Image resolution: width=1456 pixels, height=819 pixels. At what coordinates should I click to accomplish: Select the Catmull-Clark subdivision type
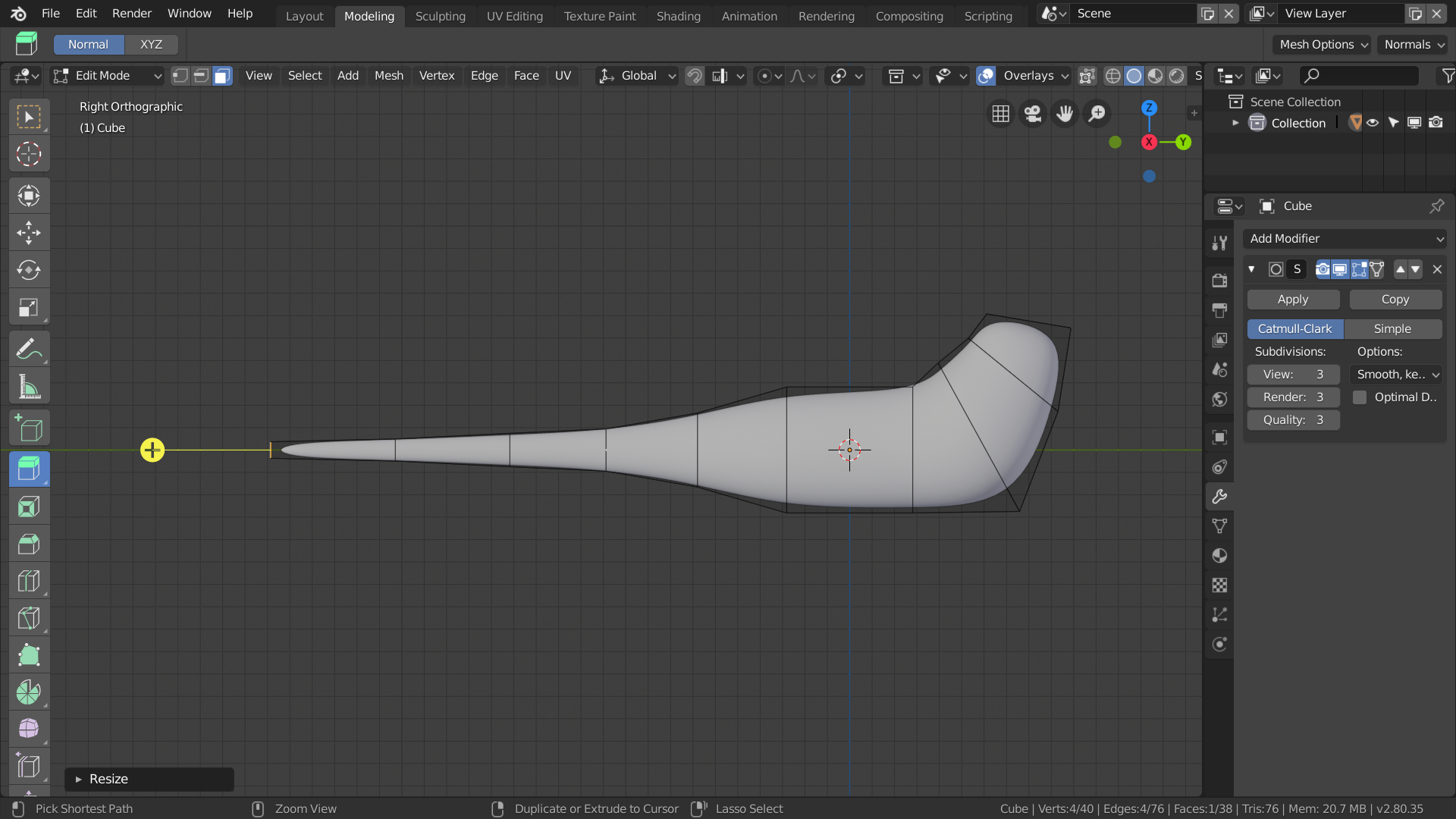(x=1295, y=329)
